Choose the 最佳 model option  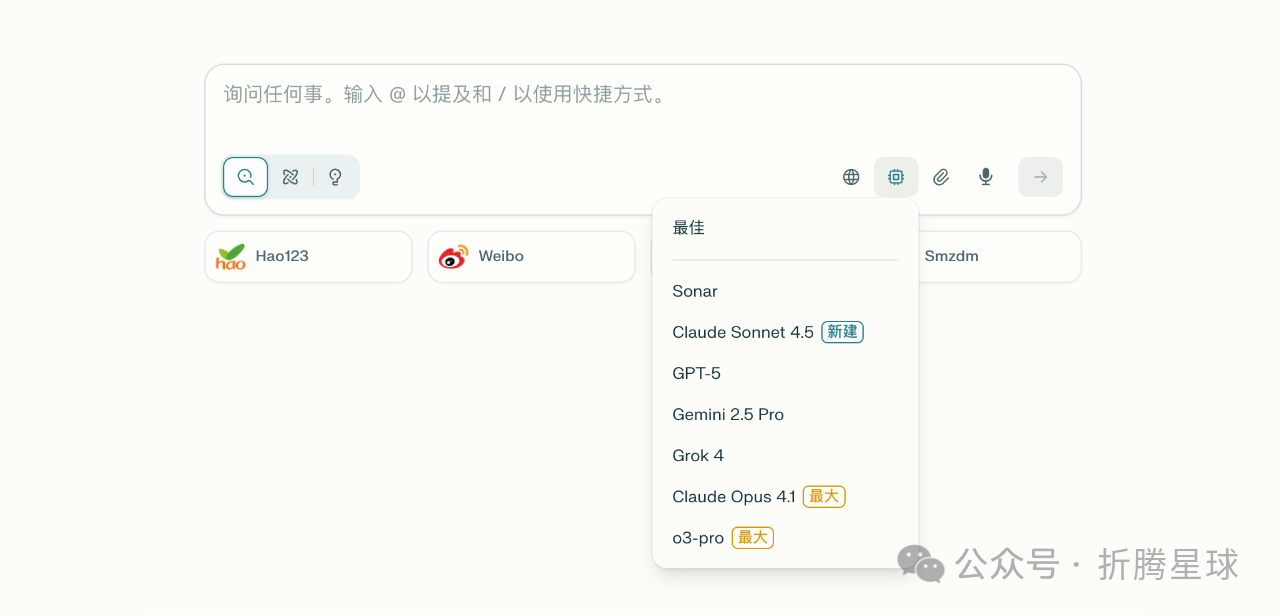(x=689, y=228)
